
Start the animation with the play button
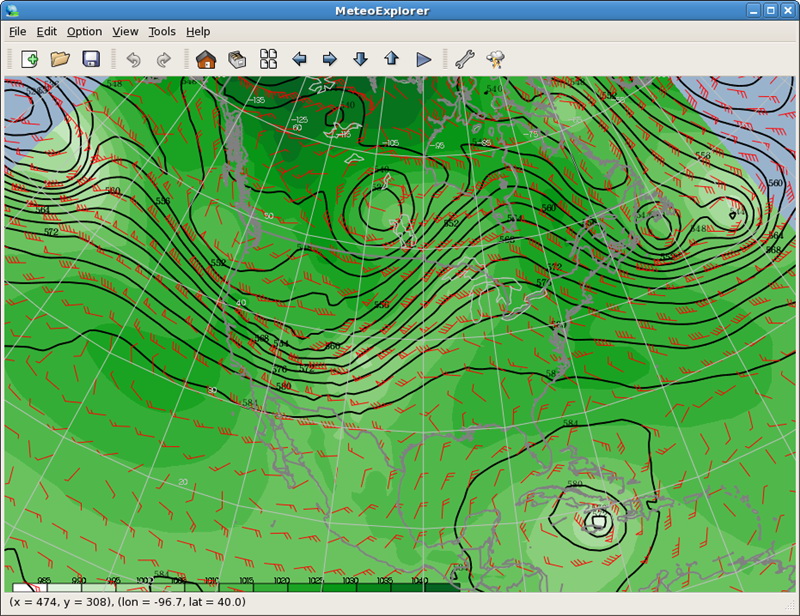[423, 59]
